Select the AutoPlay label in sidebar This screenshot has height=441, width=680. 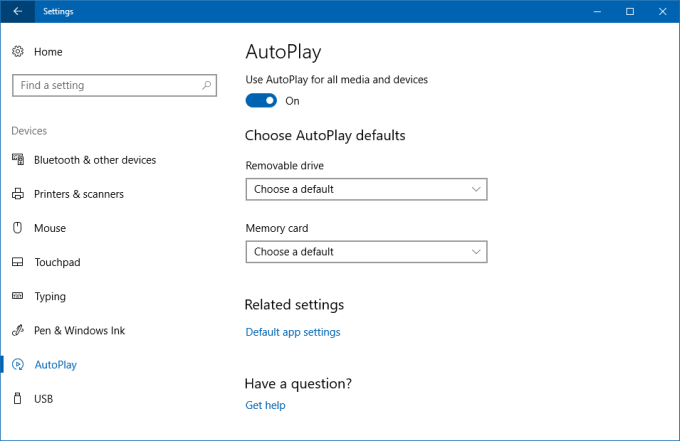pos(56,365)
